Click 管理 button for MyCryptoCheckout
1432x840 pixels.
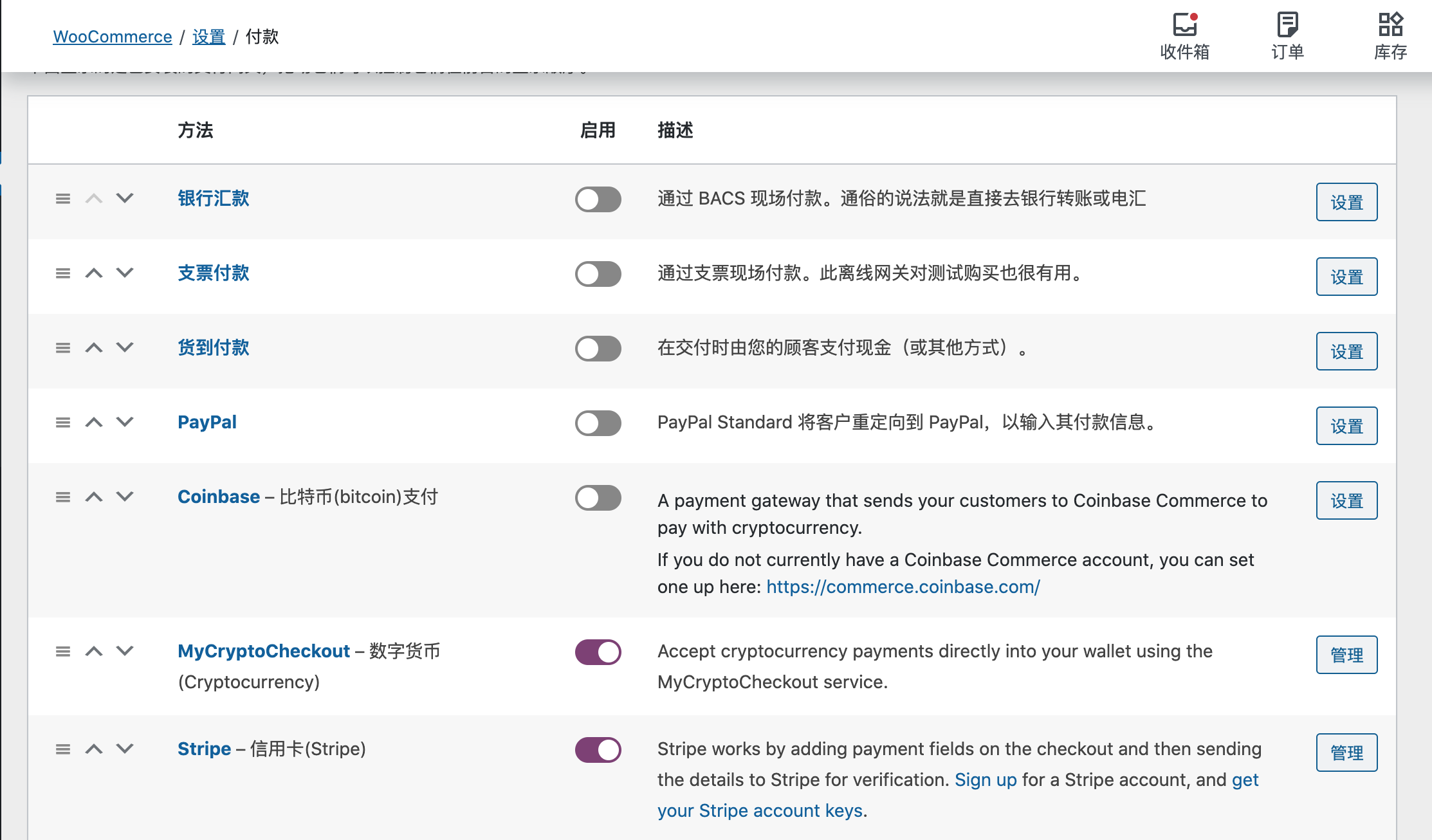pos(1347,655)
